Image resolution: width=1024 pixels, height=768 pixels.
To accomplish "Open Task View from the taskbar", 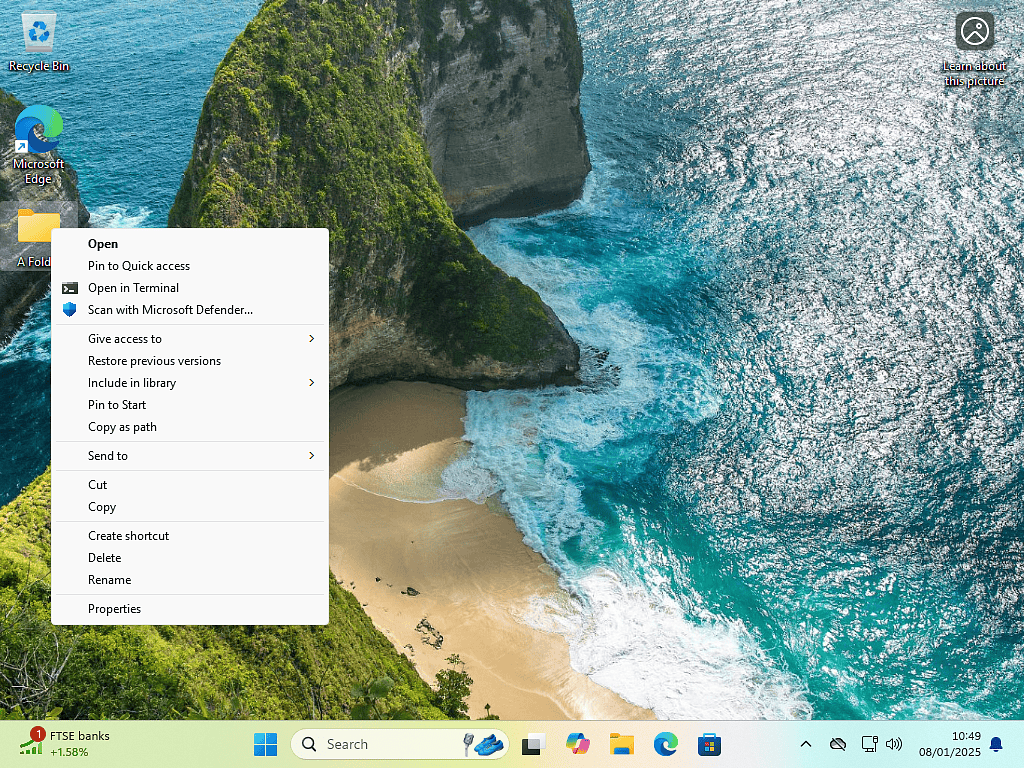I will pos(534,744).
